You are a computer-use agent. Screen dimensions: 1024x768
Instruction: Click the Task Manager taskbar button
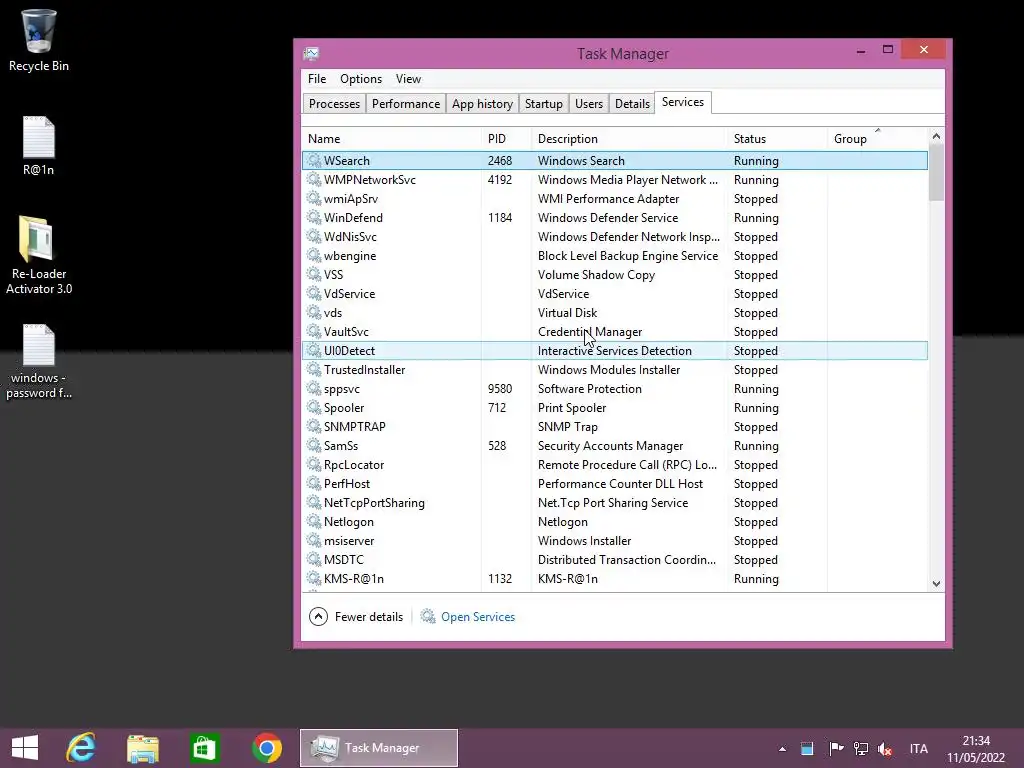pos(379,748)
